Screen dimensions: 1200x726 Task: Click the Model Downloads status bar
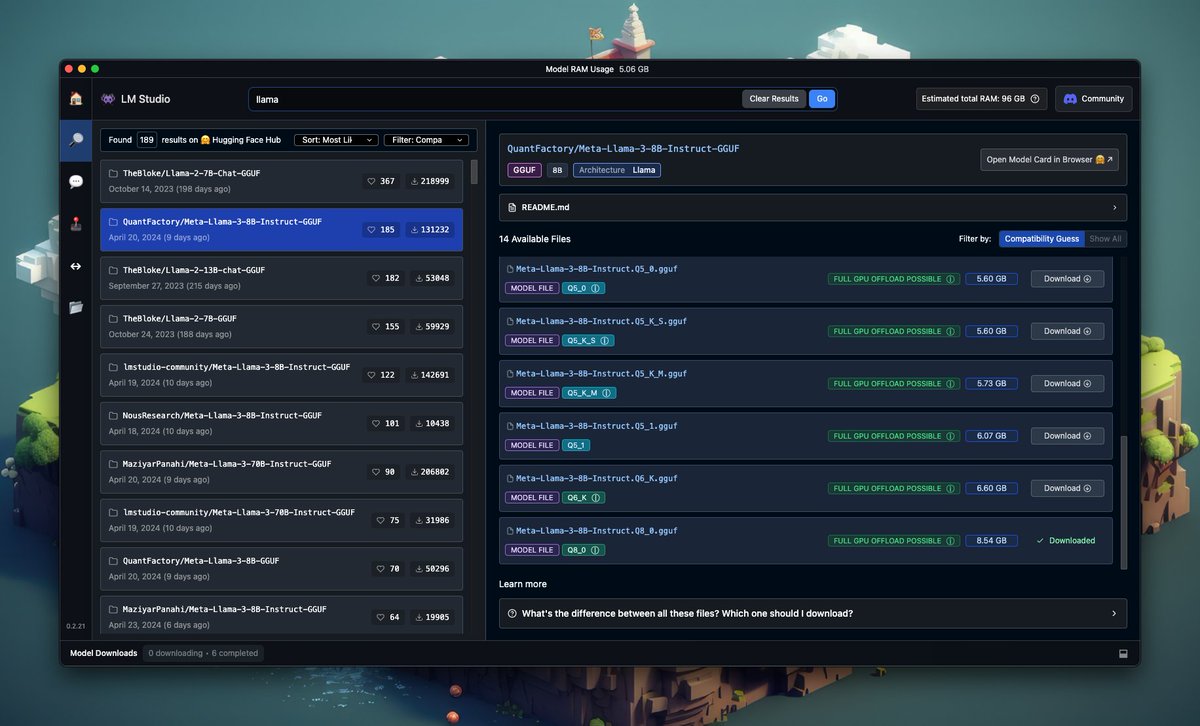(x=164, y=653)
